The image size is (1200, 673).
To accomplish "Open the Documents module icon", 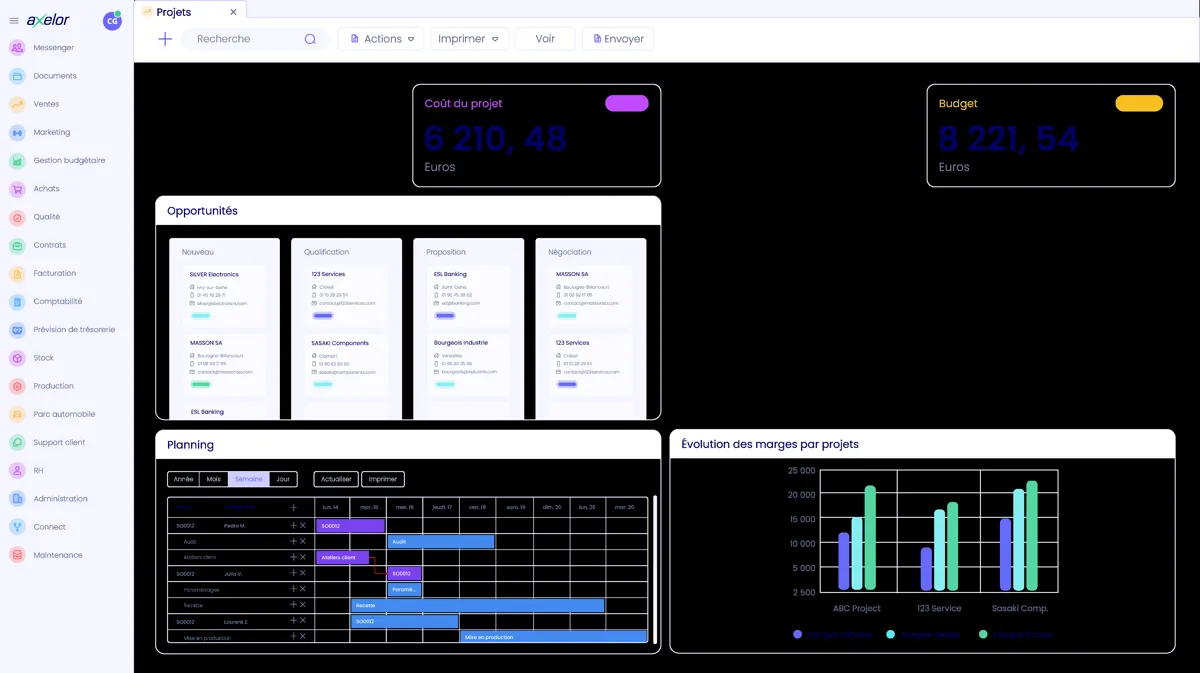I will pyautogui.click(x=17, y=76).
